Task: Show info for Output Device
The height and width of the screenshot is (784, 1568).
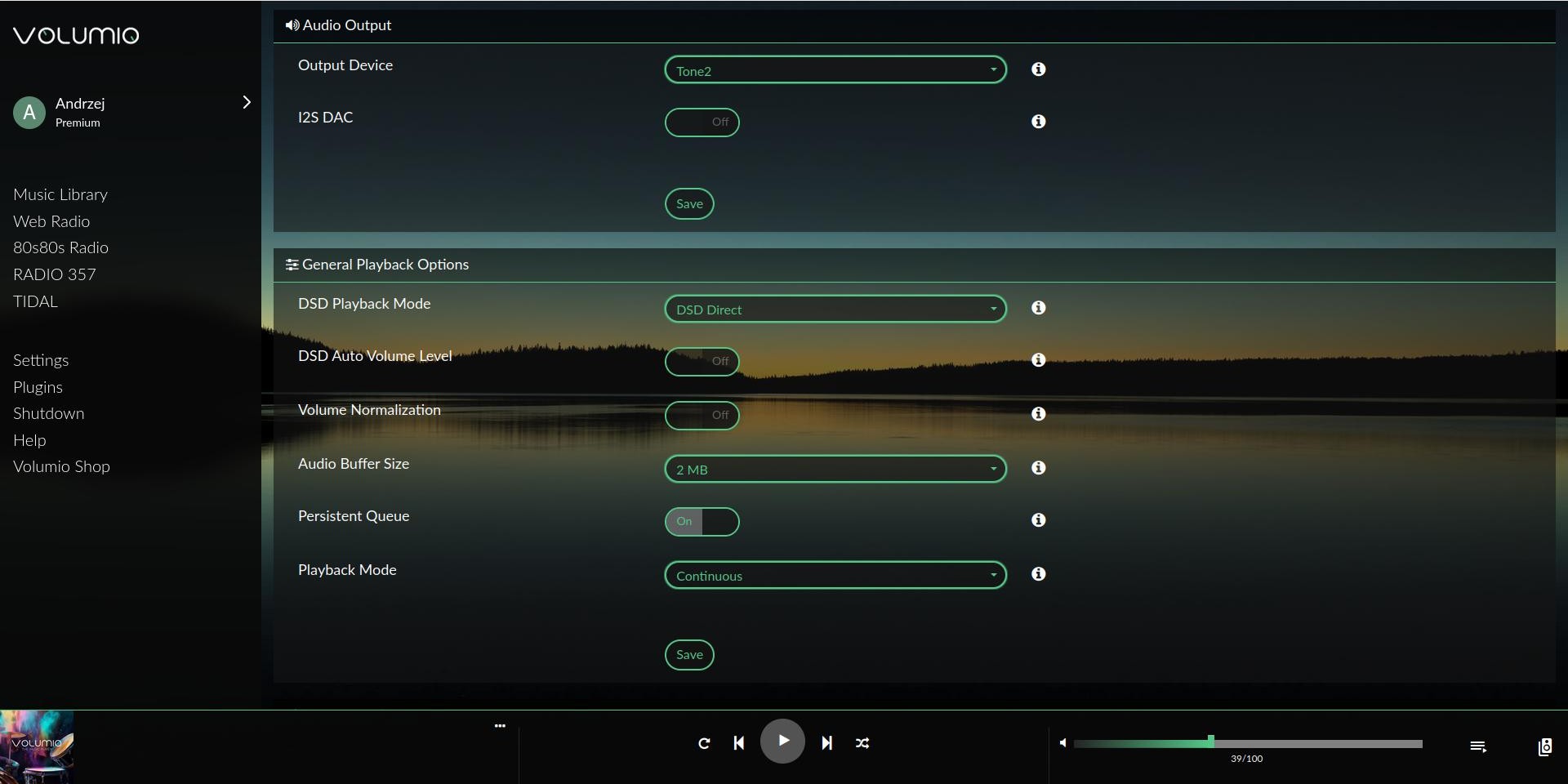Action: [x=1038, y=69]
